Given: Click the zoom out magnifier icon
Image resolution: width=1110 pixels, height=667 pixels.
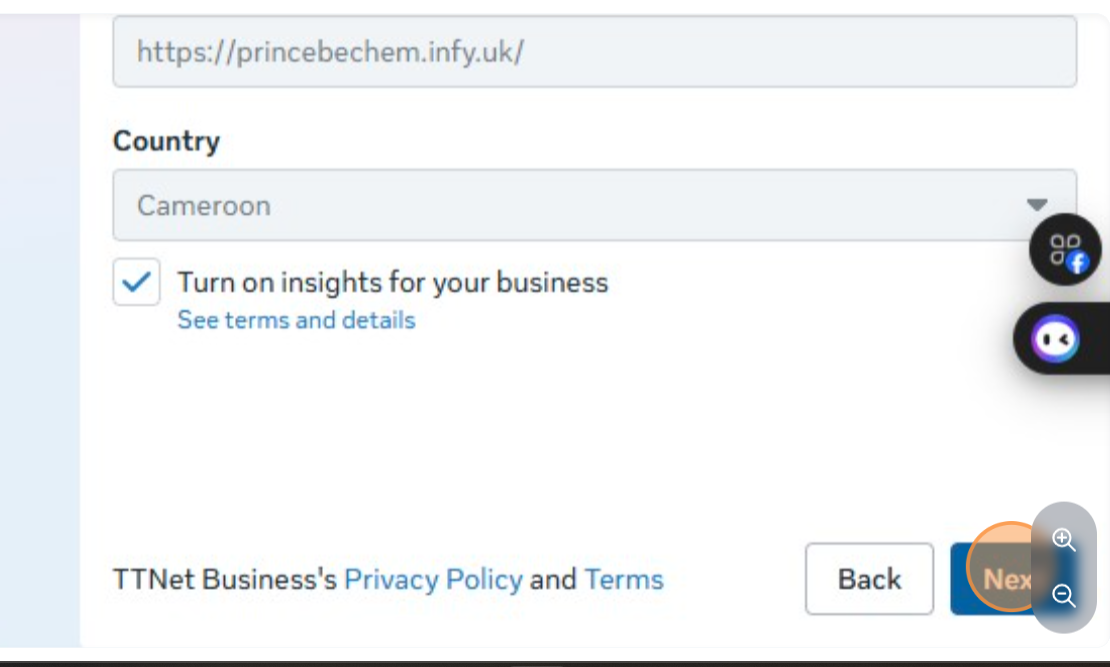Looking at the screenshot, I should [1064, 596].
